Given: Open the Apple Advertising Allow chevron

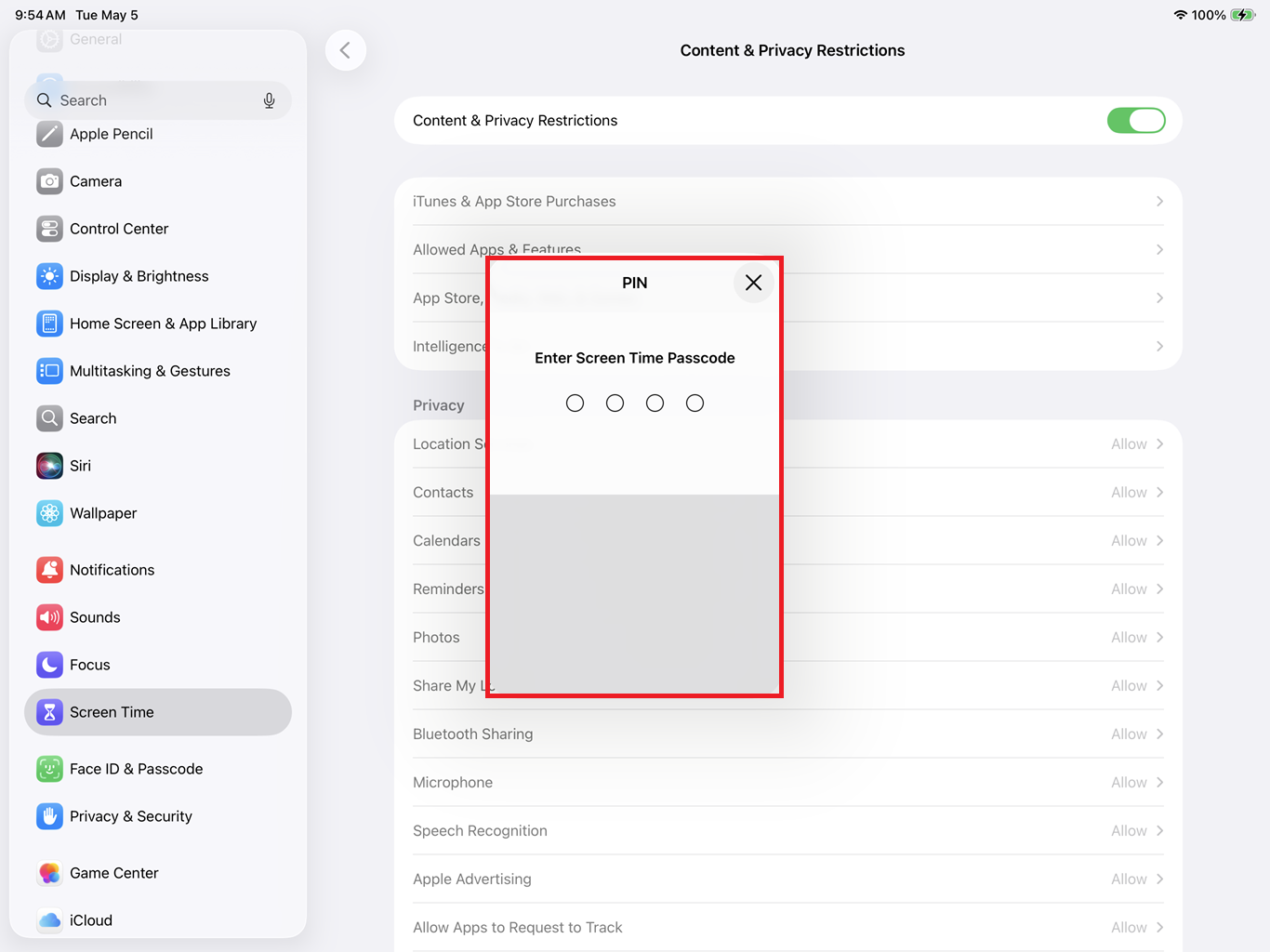Looking at the screenshot, I should tap(1159, 879).
